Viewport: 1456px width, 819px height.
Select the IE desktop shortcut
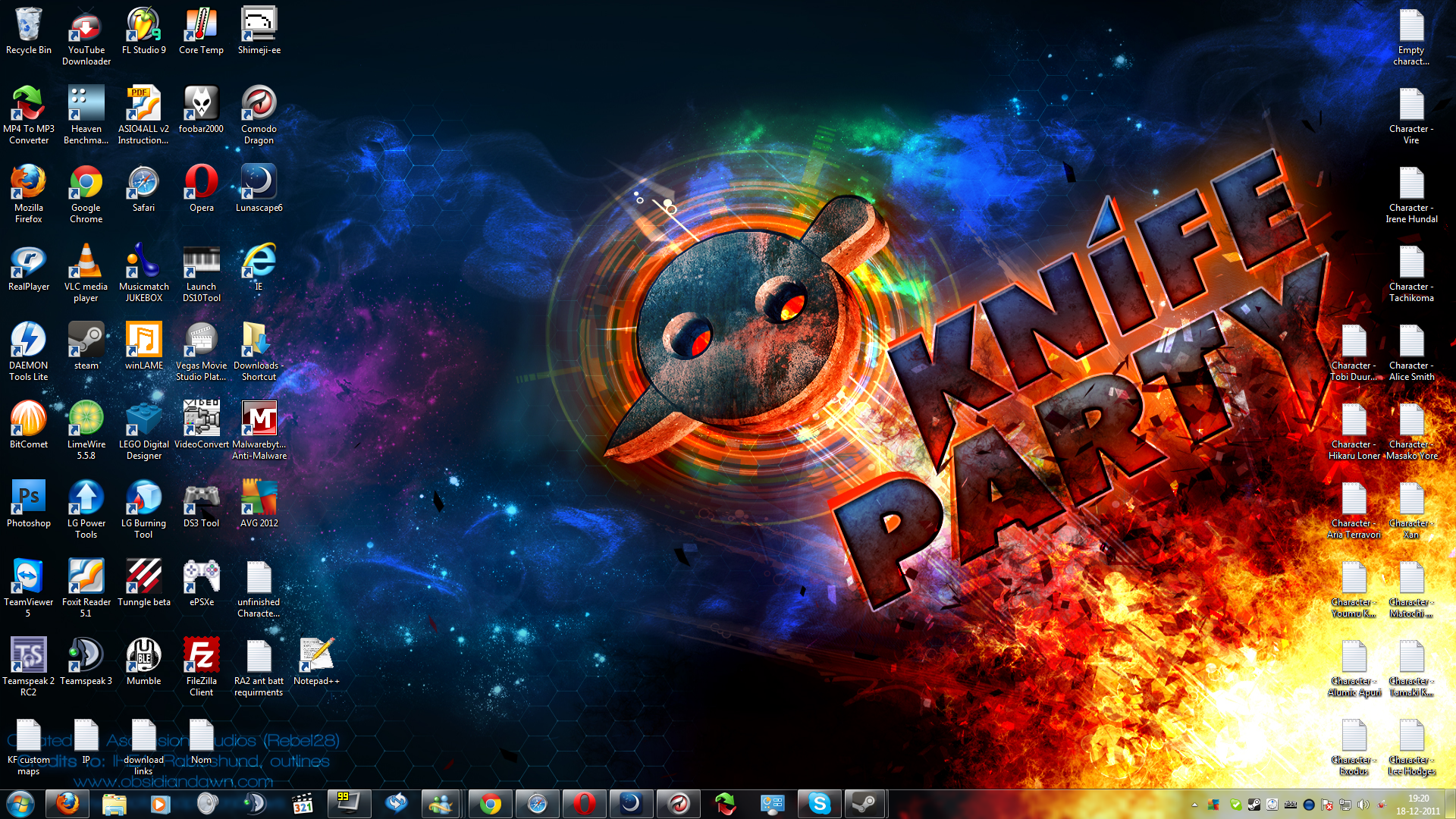coord(259,268)
